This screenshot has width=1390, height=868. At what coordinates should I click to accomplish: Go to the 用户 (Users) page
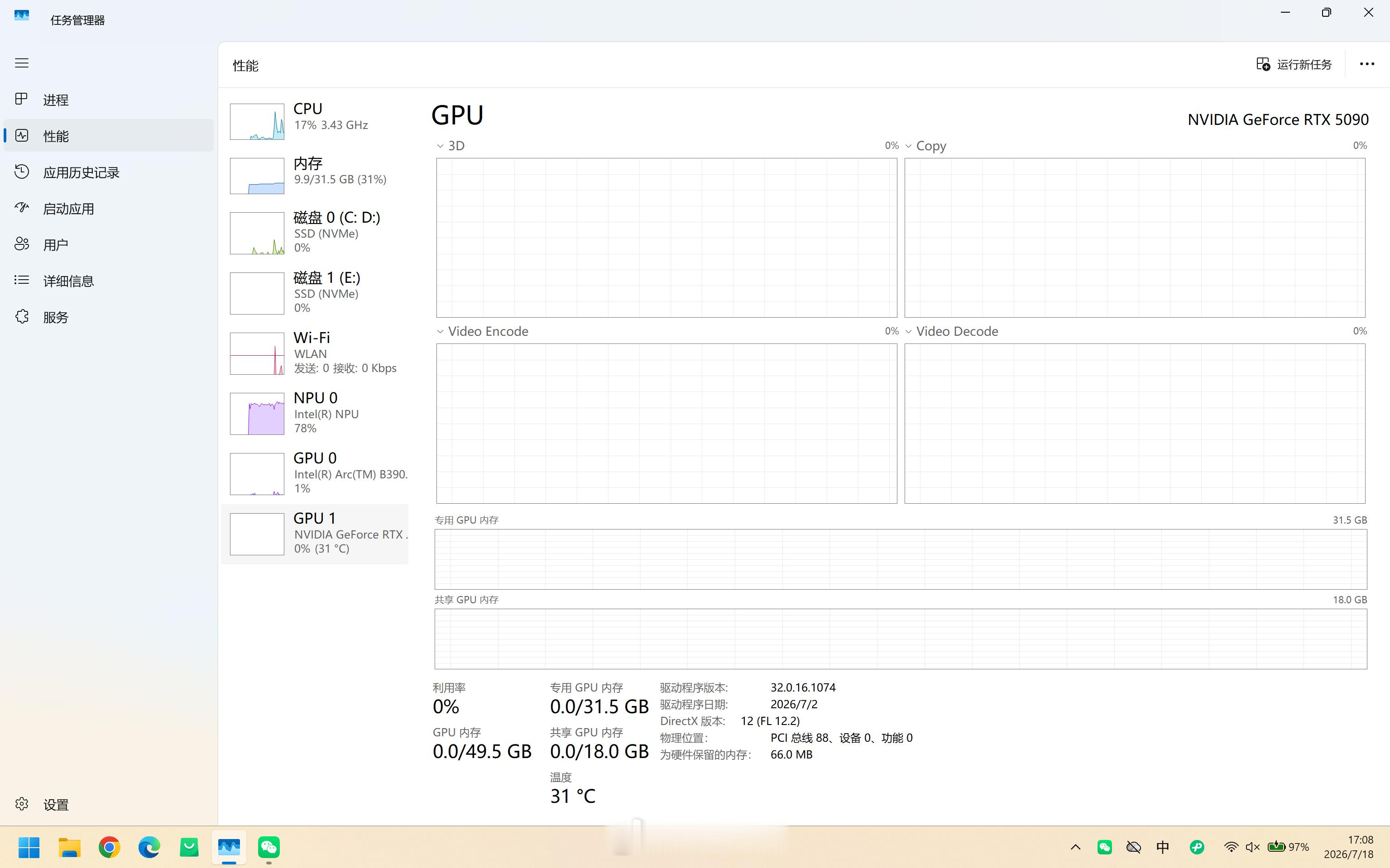[109, 244]
